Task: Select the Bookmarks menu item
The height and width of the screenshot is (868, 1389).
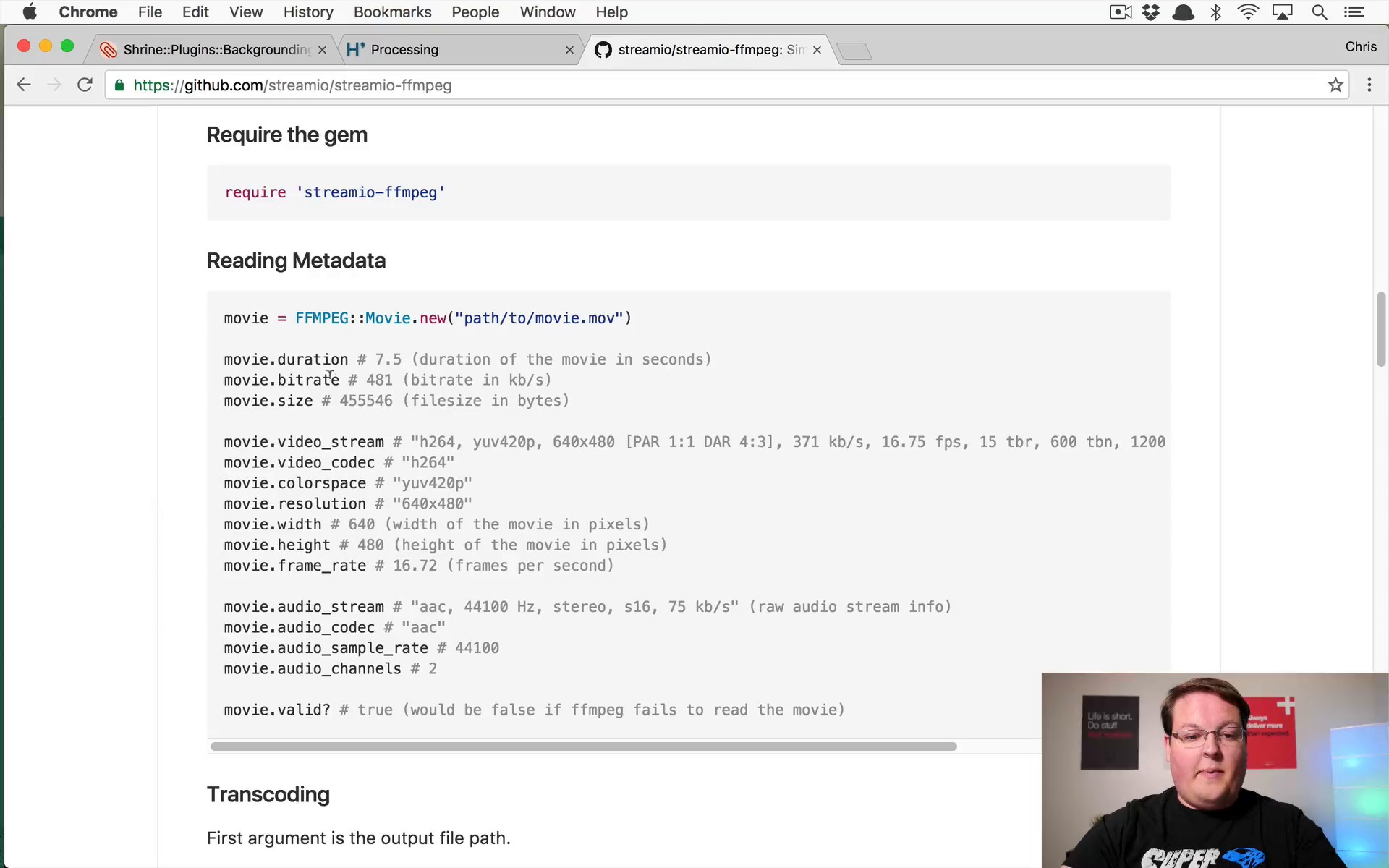Action: coord(392,12)
